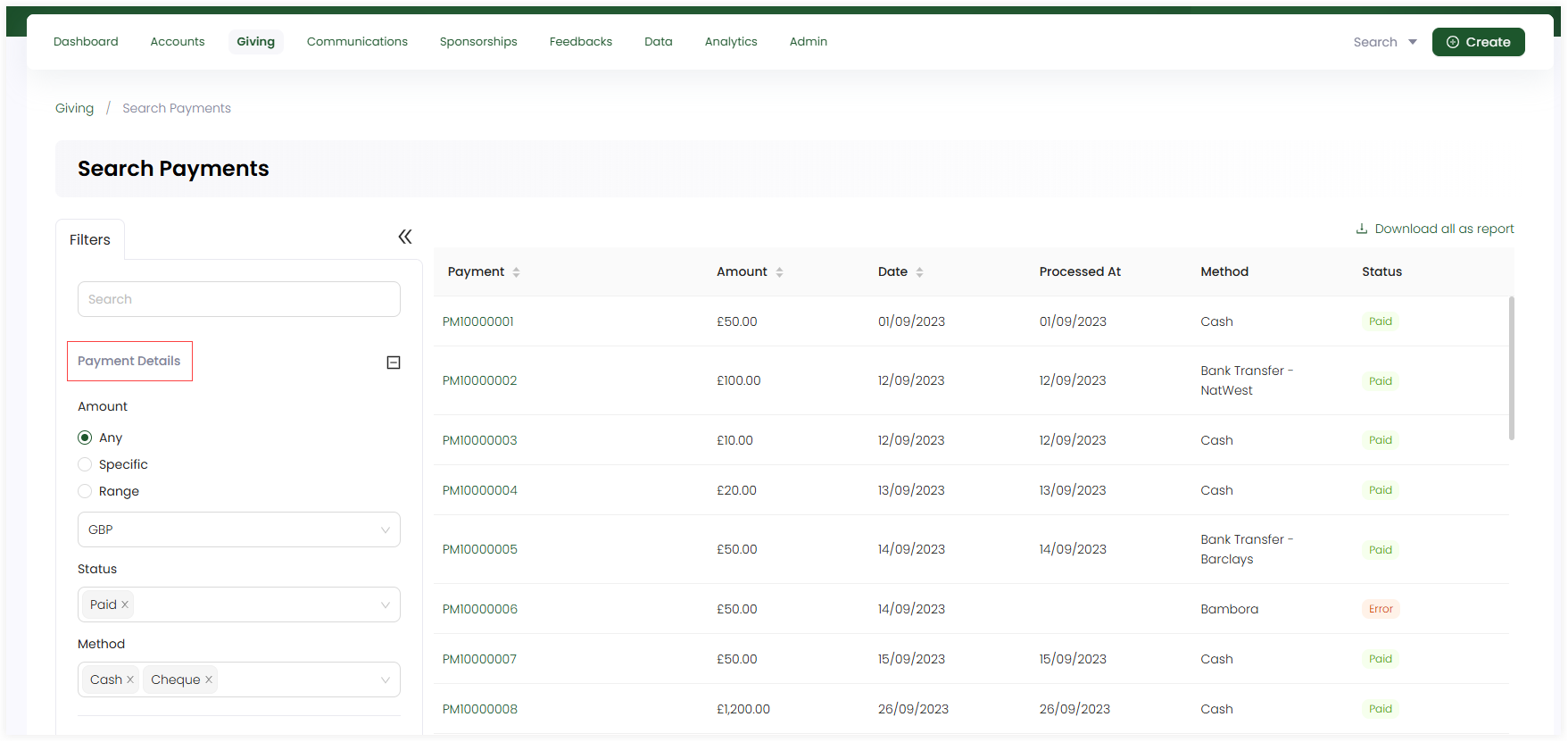
Task: Open payment PM10000008
Action: click(480, 709)
